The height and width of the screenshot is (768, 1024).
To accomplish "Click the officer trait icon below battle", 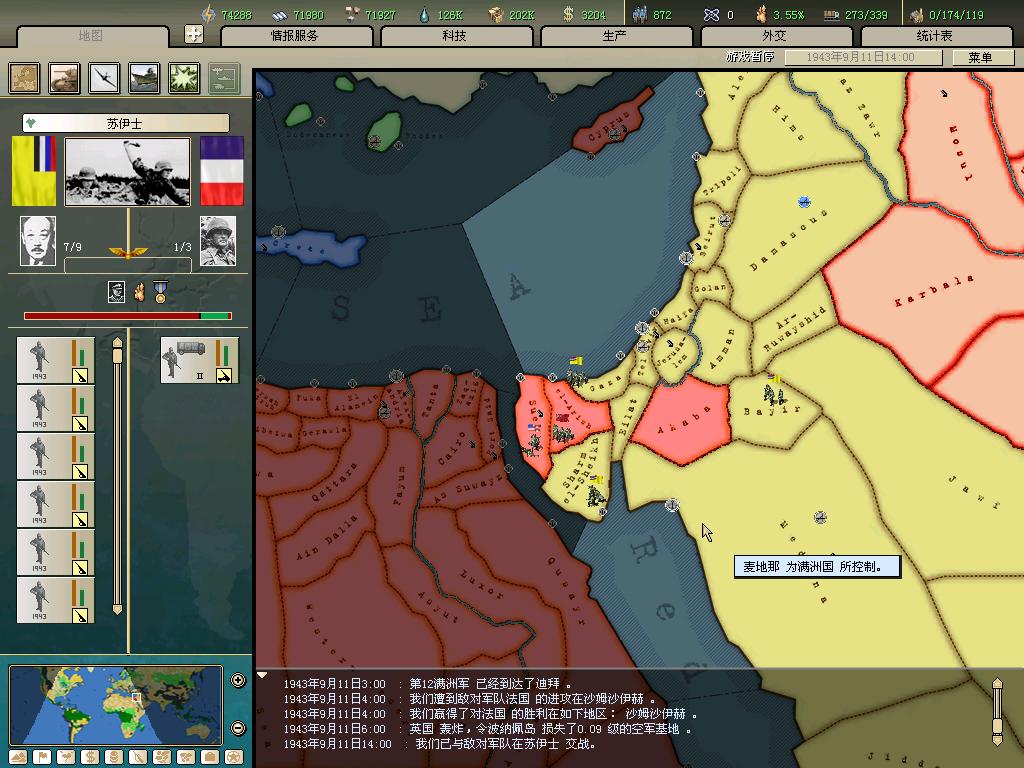I will (116, 292).
